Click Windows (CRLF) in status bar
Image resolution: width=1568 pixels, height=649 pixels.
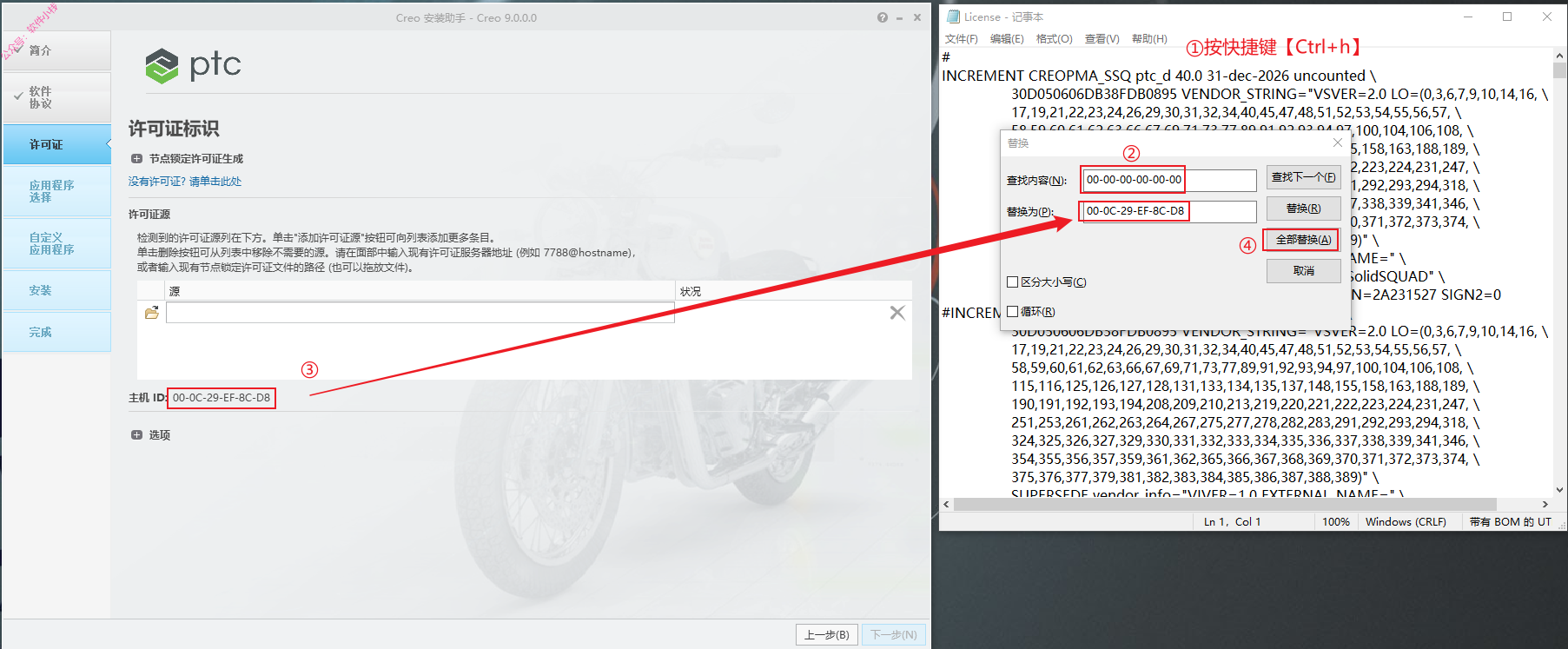click(1406, 522)
